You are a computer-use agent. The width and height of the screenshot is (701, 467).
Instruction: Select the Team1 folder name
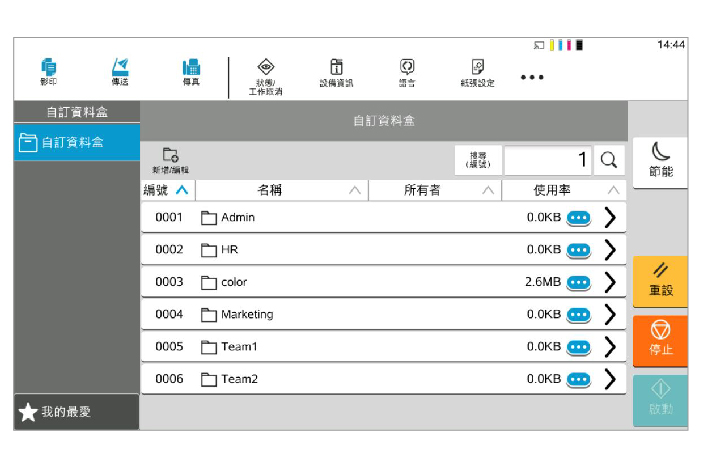click(x=239, y=347)
